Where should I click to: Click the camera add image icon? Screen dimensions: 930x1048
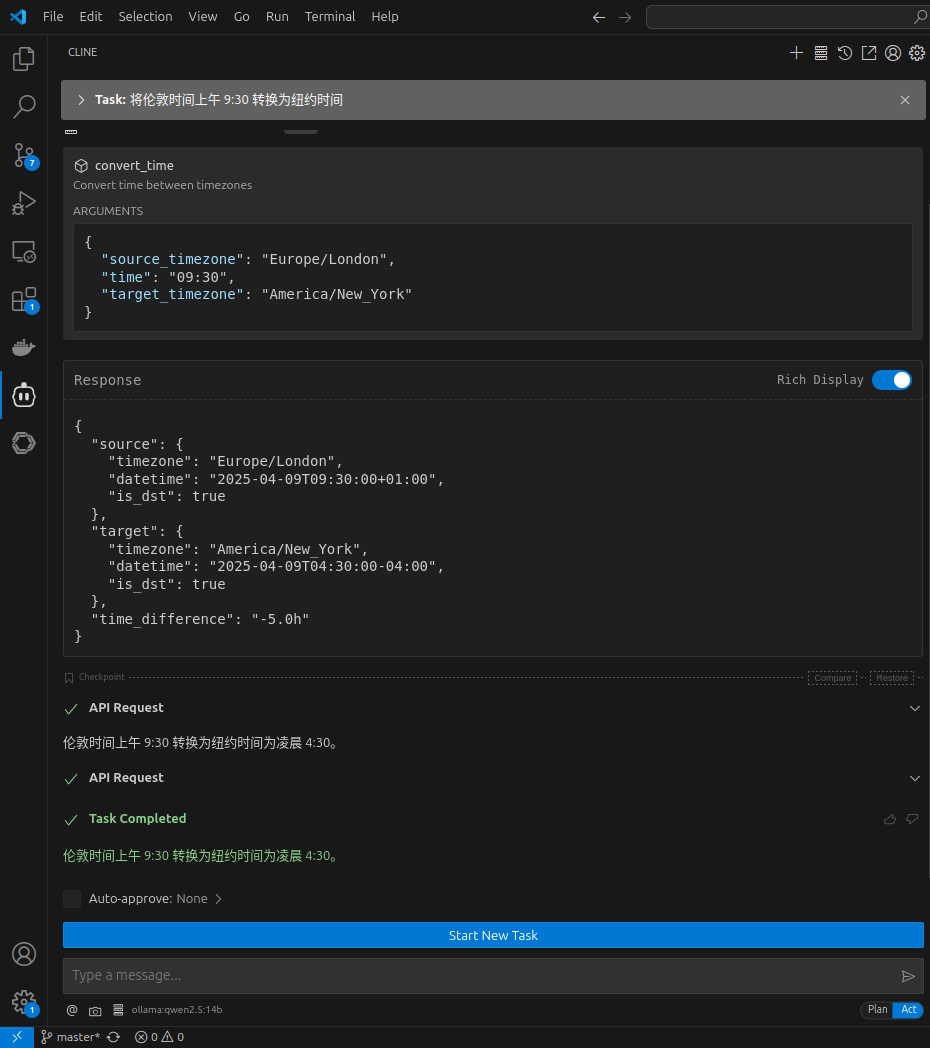tap(95, 1011)
